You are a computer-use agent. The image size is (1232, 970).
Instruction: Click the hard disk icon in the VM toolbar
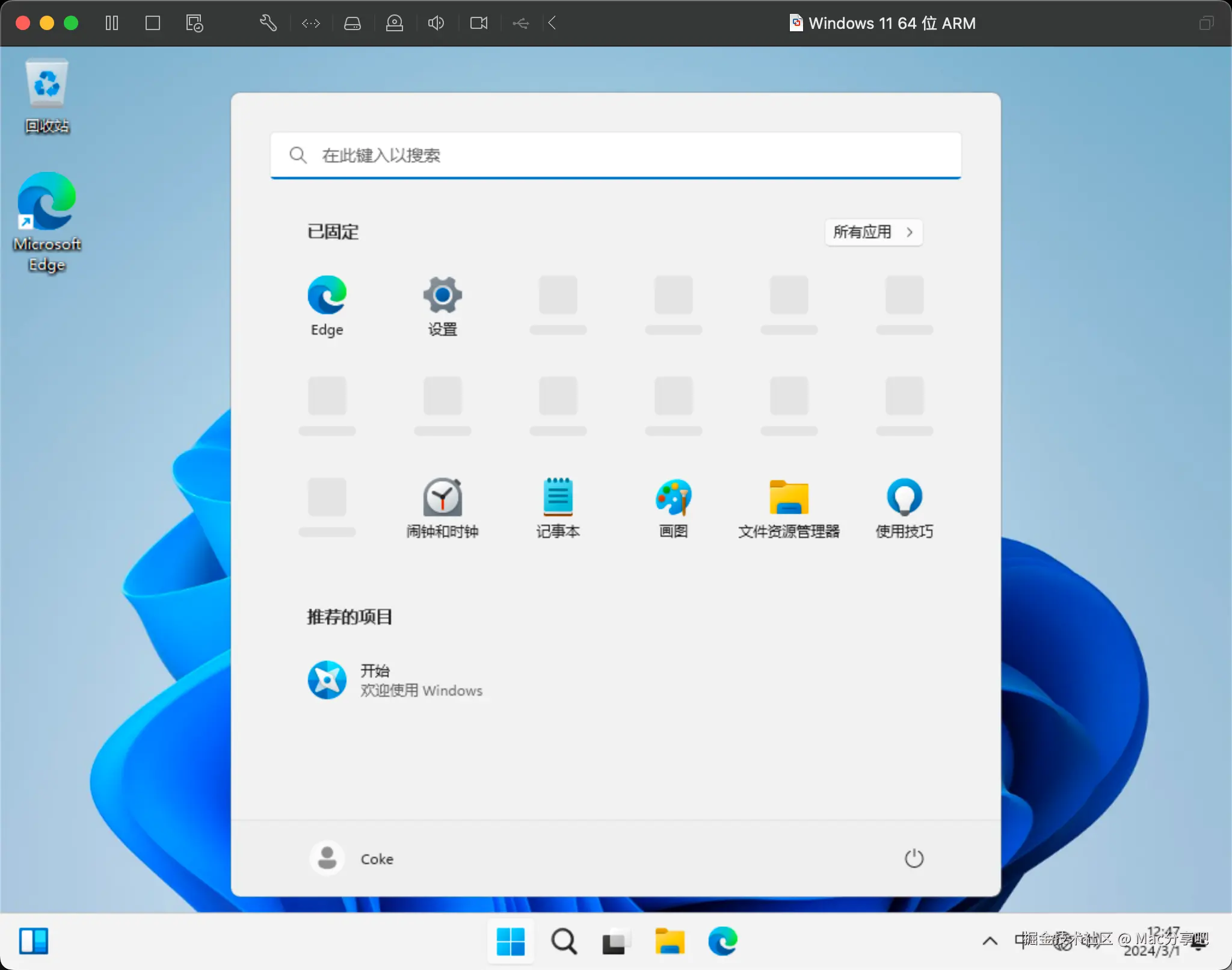[353, 23]
